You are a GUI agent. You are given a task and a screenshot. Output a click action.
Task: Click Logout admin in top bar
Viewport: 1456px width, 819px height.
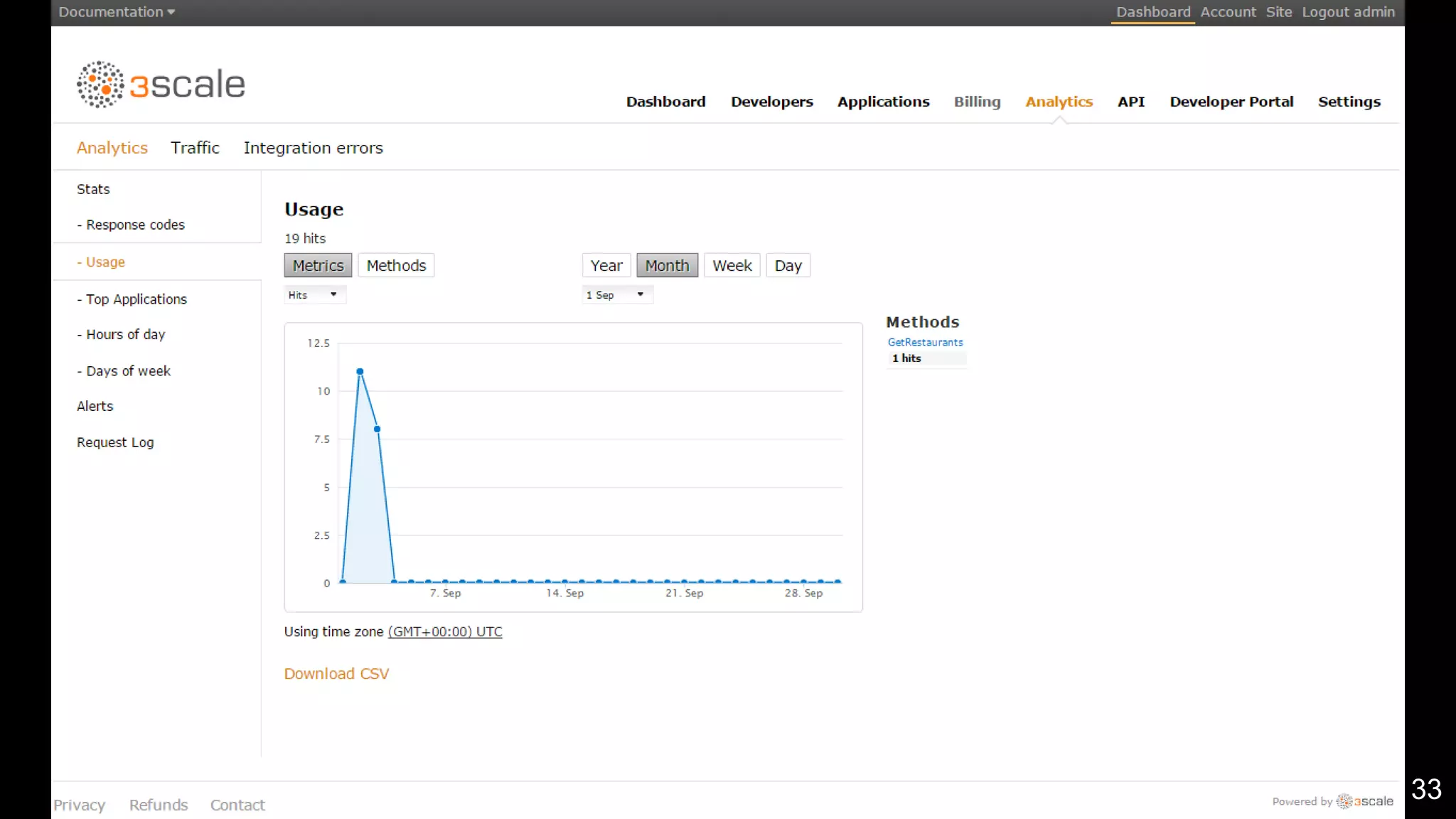tap(1348, 12)
